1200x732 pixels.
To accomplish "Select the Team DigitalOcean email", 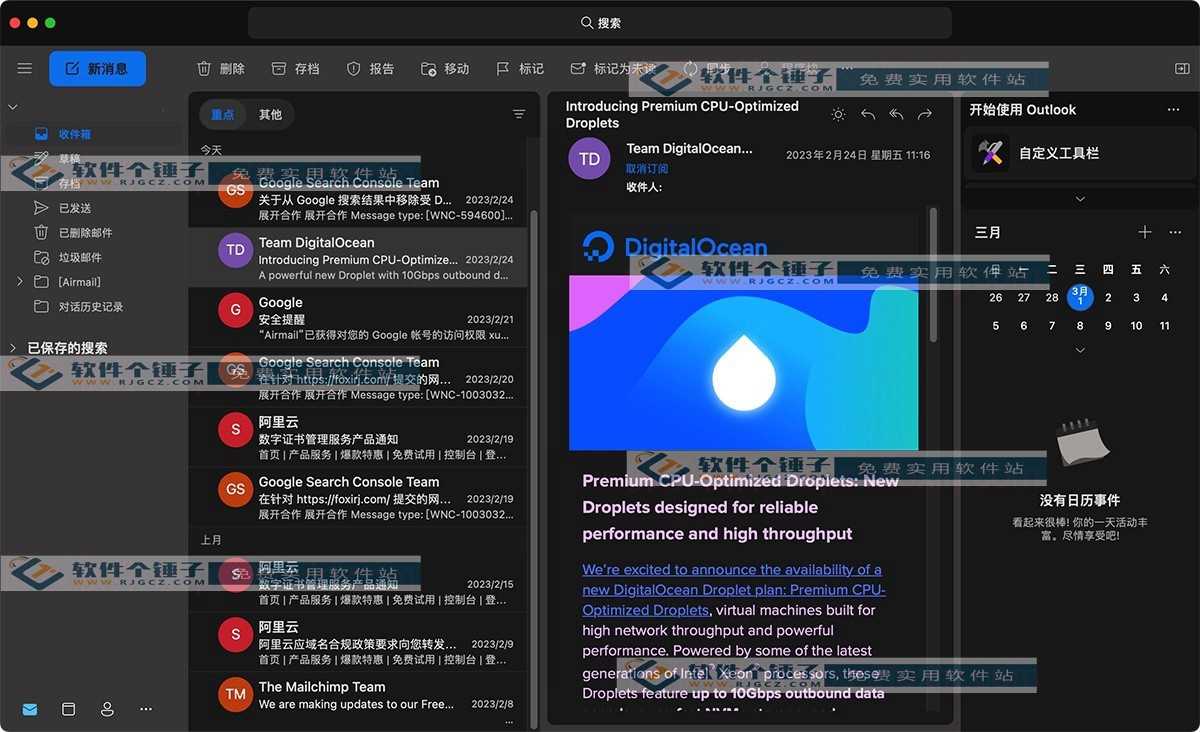I will click(358, 258).
